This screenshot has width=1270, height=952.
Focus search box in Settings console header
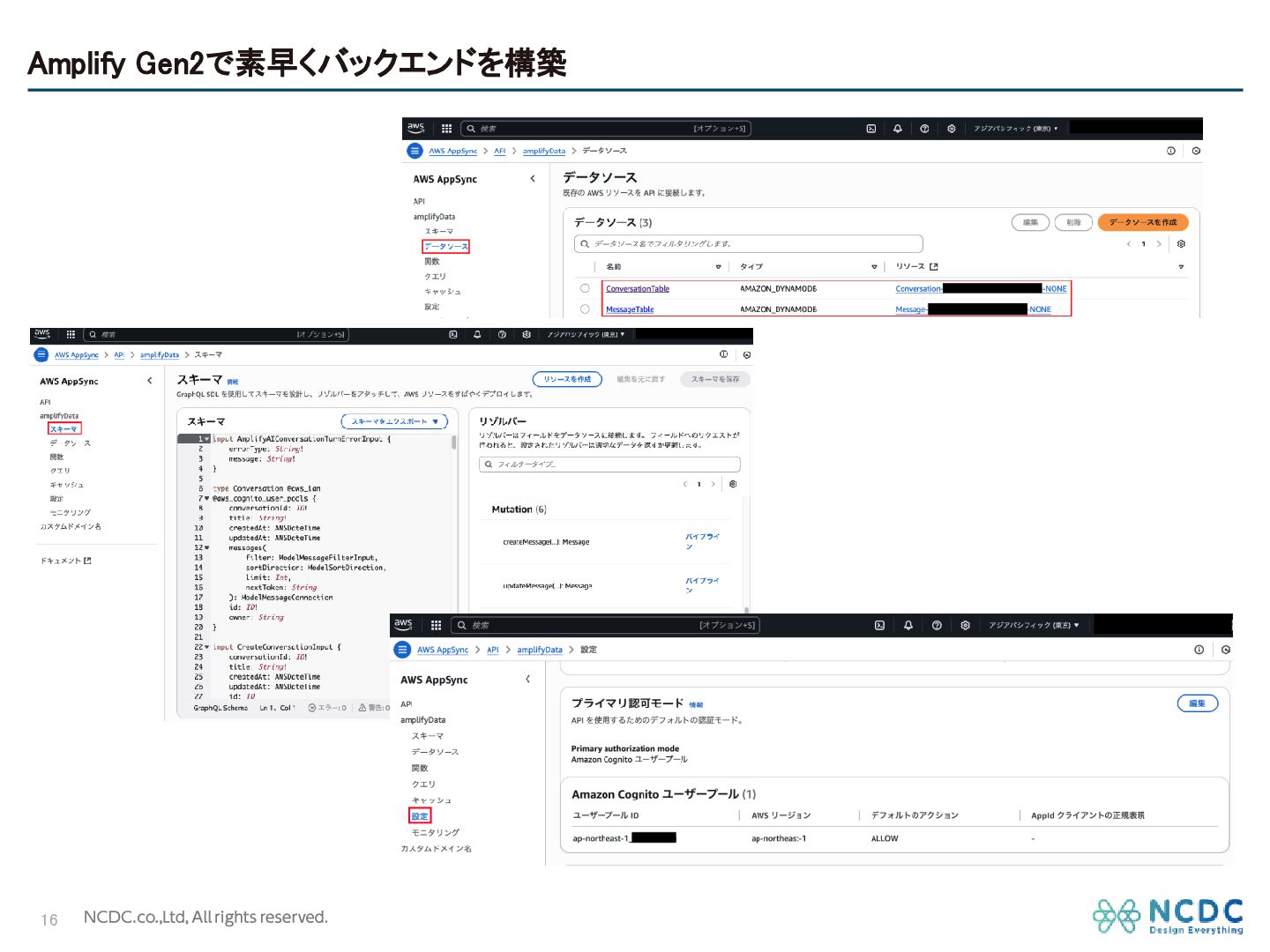[604, 625]
